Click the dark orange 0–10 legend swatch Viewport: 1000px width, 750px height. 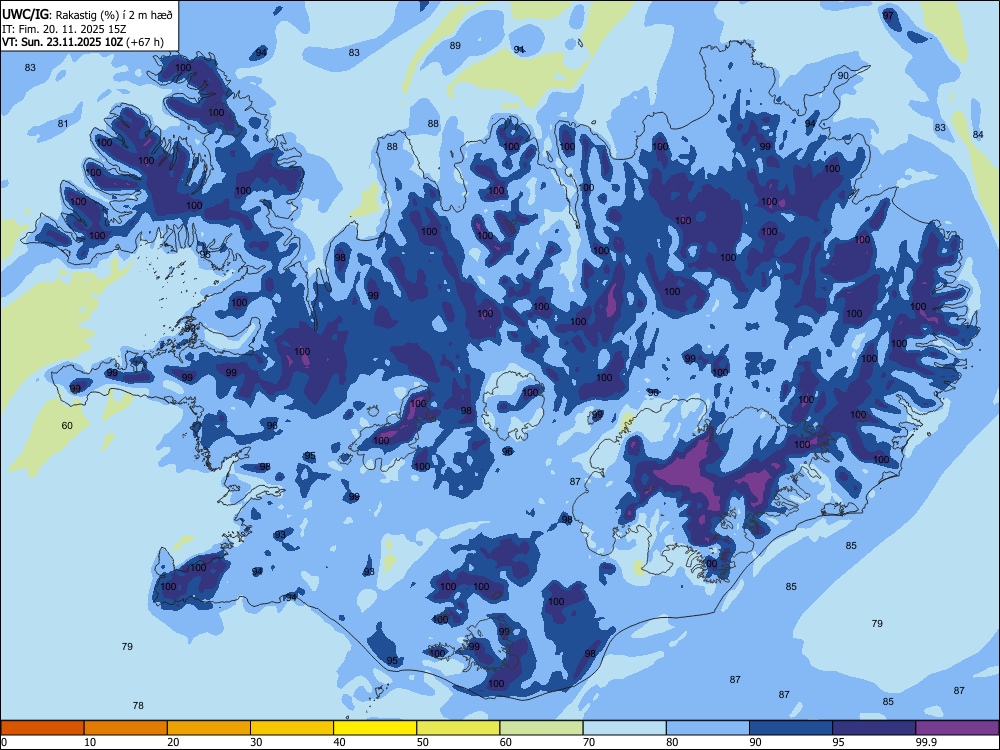pyautogui.click(x=42, y=728)
